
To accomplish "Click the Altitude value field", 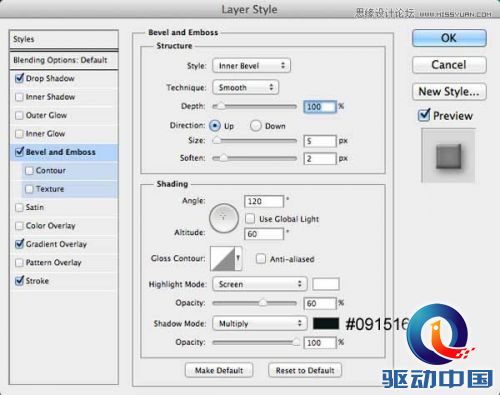I will tap(264, 234).
